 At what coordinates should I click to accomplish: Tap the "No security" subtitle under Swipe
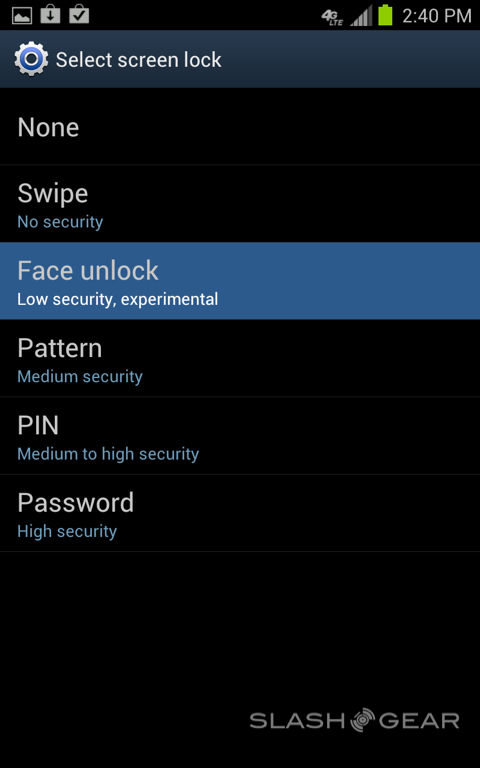(x=60, y=222)
